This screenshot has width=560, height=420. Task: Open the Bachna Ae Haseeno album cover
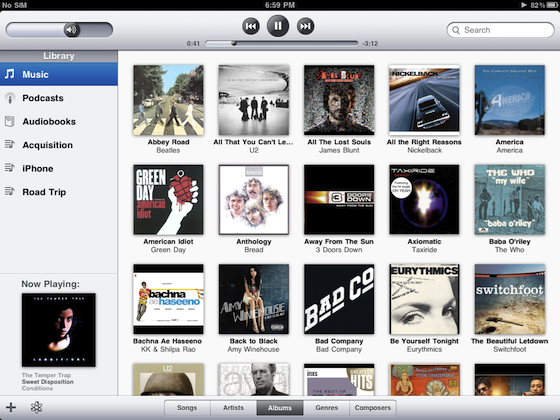[x=168, y=299]
